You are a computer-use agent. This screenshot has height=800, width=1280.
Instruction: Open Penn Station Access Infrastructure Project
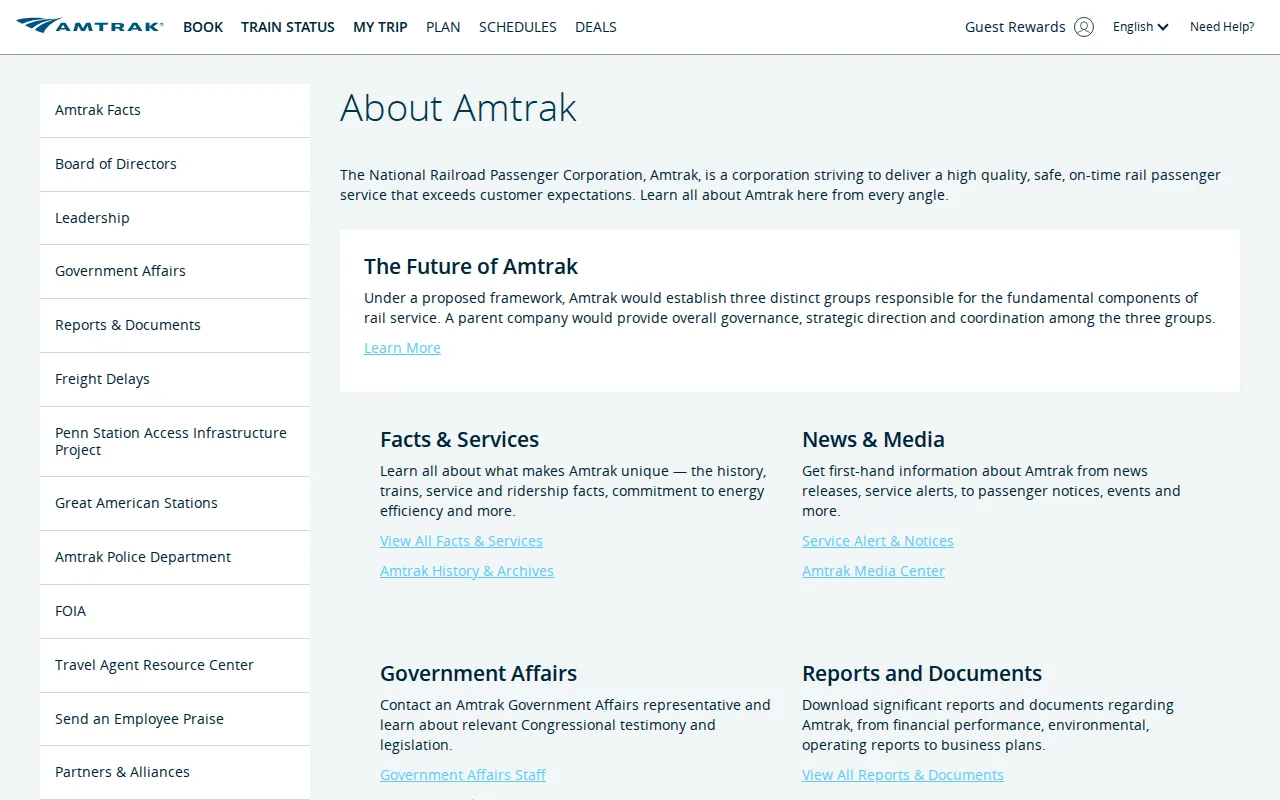coord(175,441)
